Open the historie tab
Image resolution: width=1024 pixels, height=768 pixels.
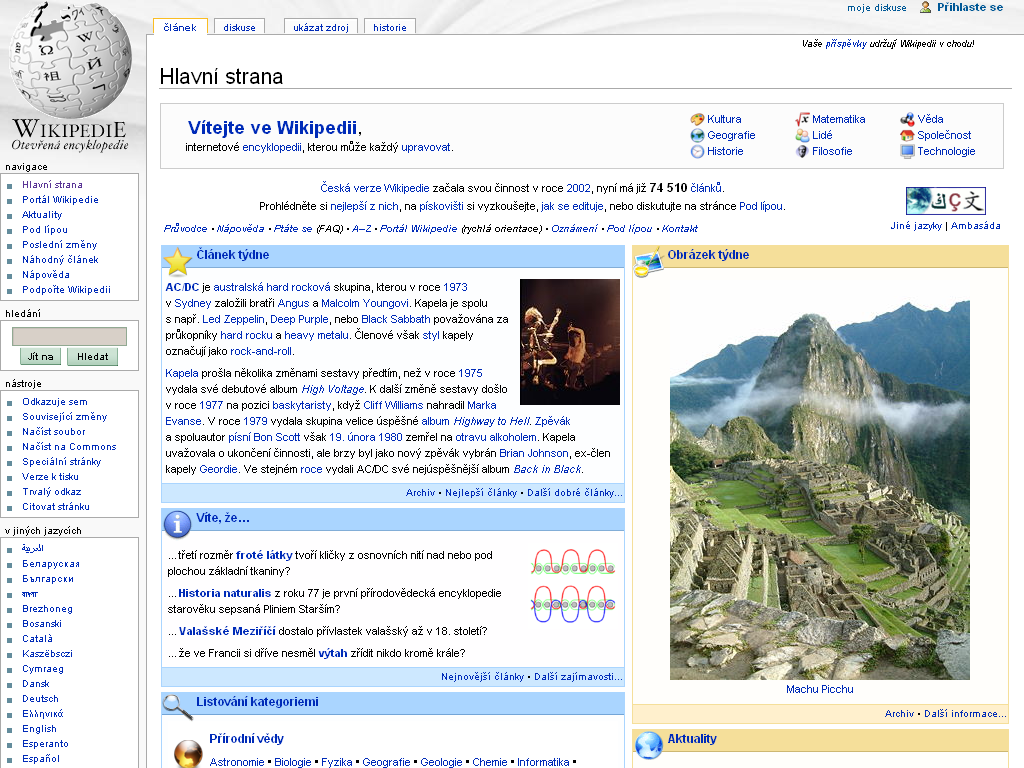point(390,27)
